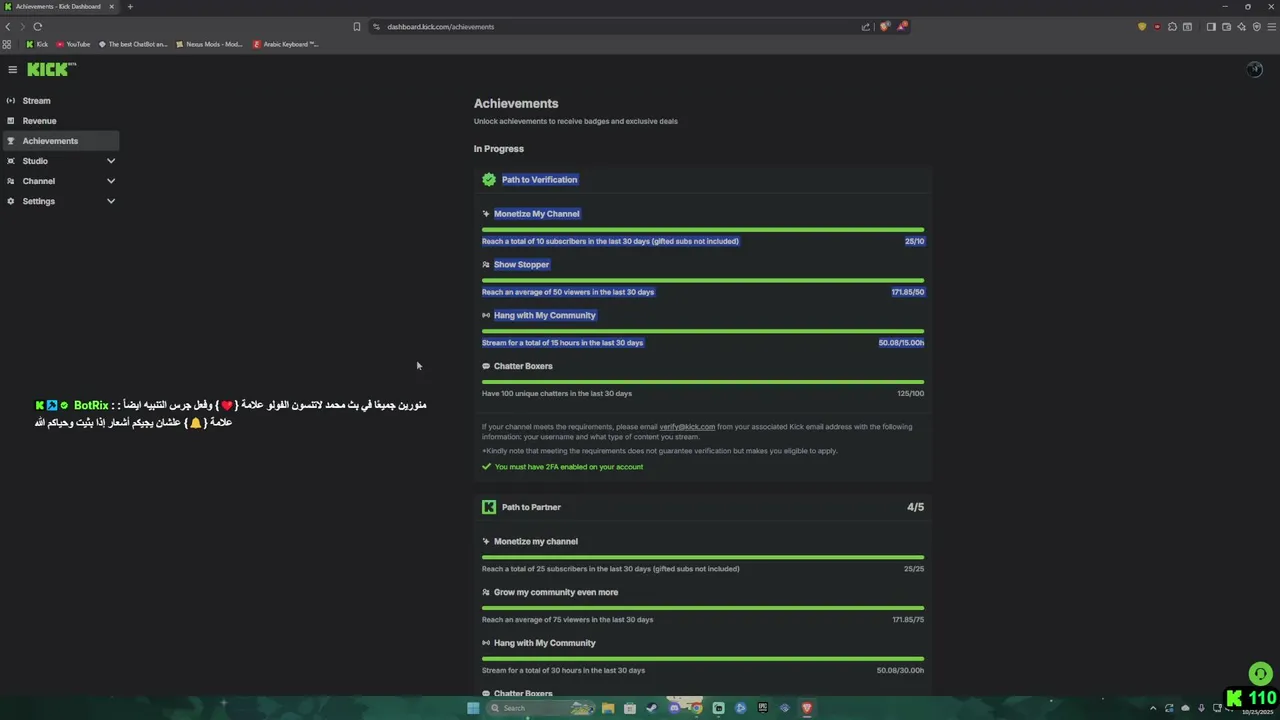
Task: Open Discord from the taskbar
Action: (674, 708)
